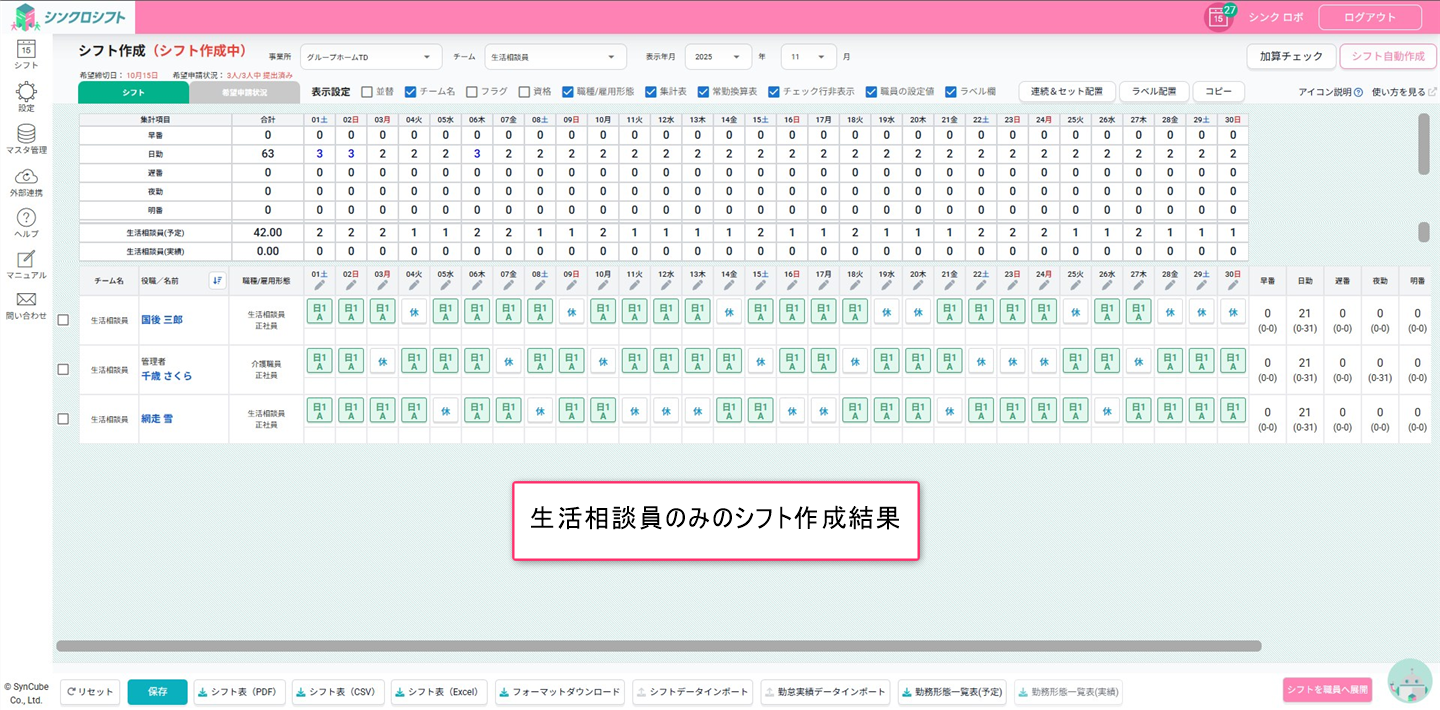1440x710 pixels.
Task: Expand the year dropdown showing 2025
Action: (717, 57)
